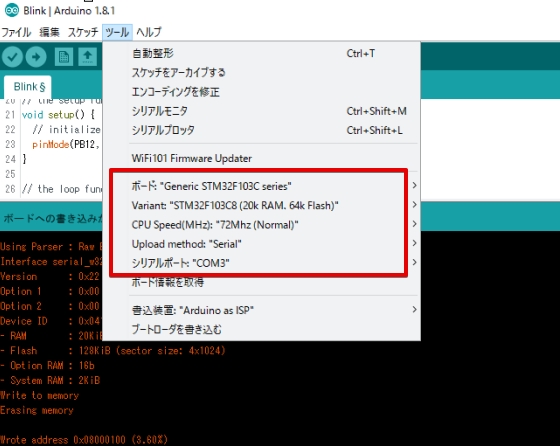The image size is (560, 446).
Task: Choose エンコーディングを修正 menu entry
Action: point(261,92)
